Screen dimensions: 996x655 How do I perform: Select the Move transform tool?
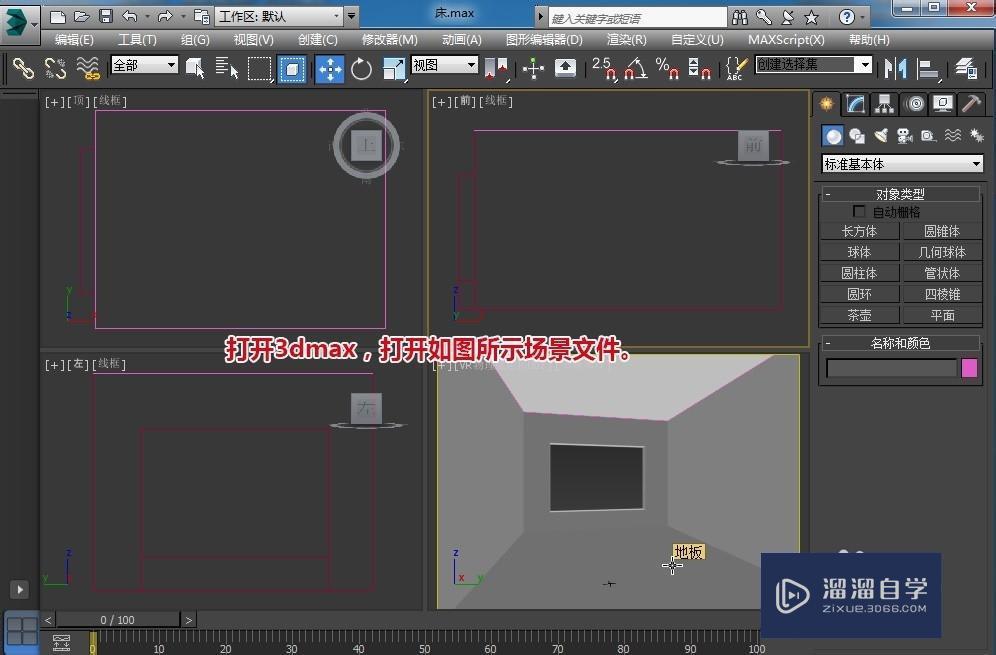[329, 69]
